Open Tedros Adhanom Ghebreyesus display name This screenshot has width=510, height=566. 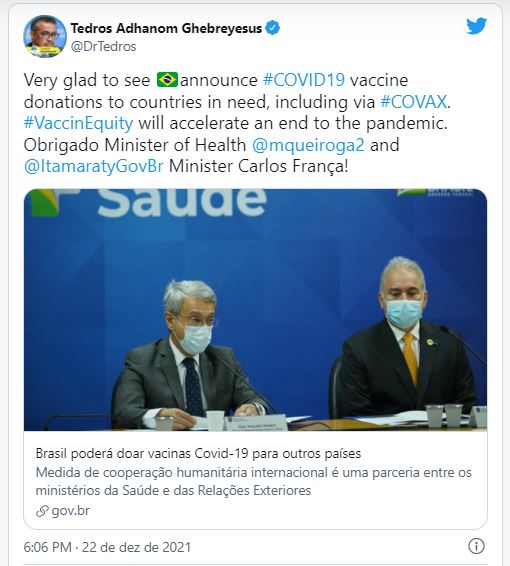166,28
